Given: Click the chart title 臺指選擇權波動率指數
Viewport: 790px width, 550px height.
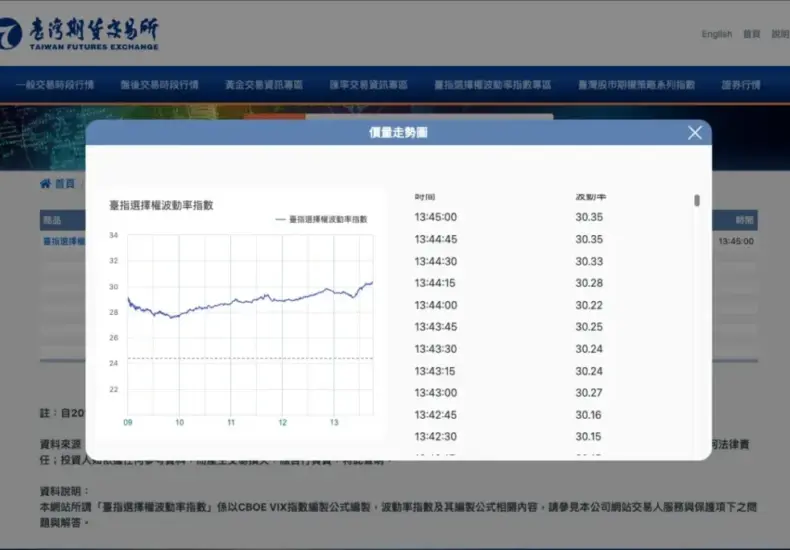Looking at the screenshot, I should tap(161, 205).
